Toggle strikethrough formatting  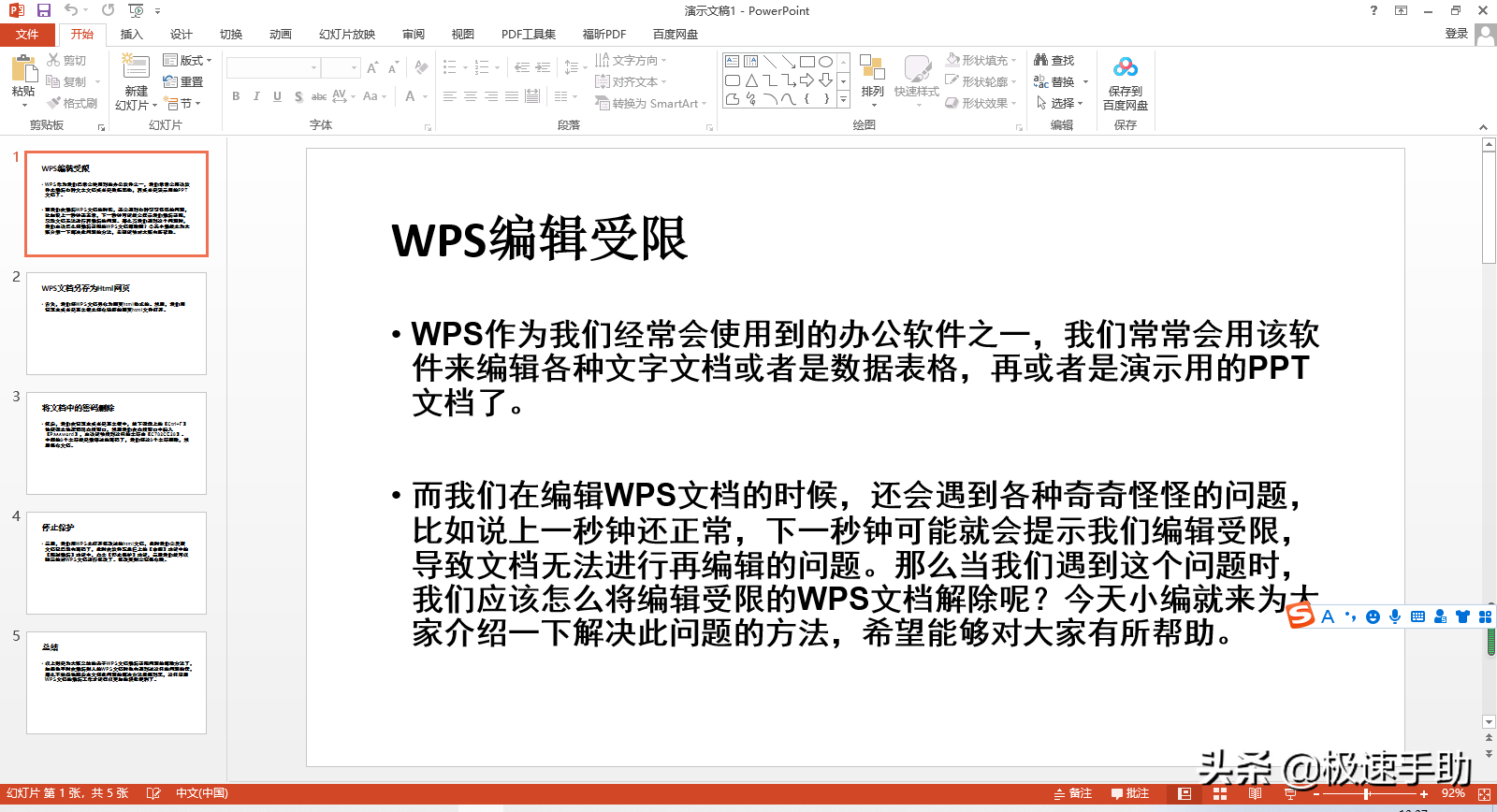(x=319, y=95)
